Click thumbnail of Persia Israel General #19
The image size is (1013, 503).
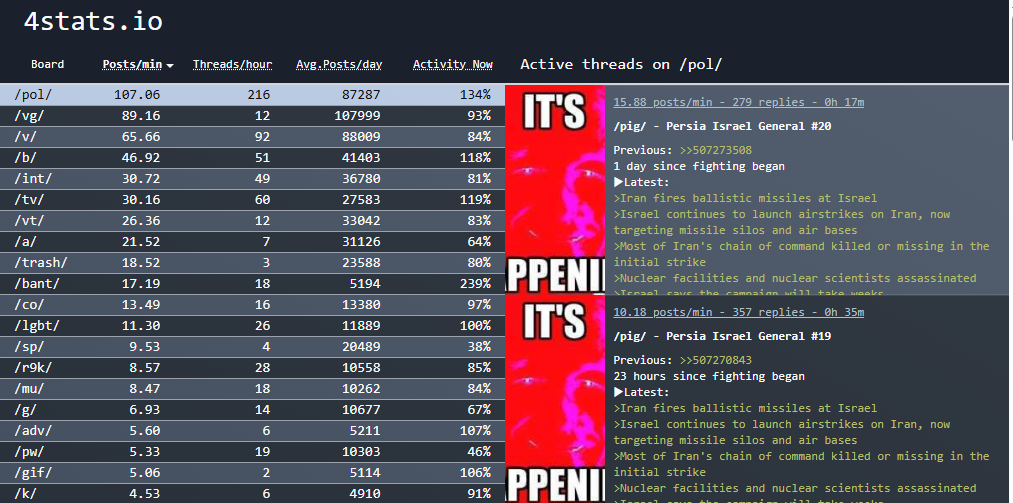(x=555, y=399)
